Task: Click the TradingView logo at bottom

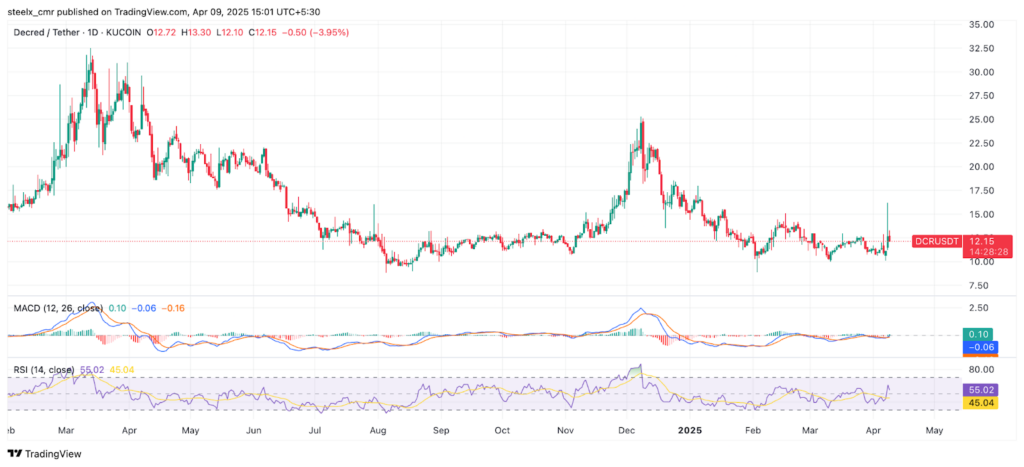Action: pyautogui.click(x=44, y=453)
